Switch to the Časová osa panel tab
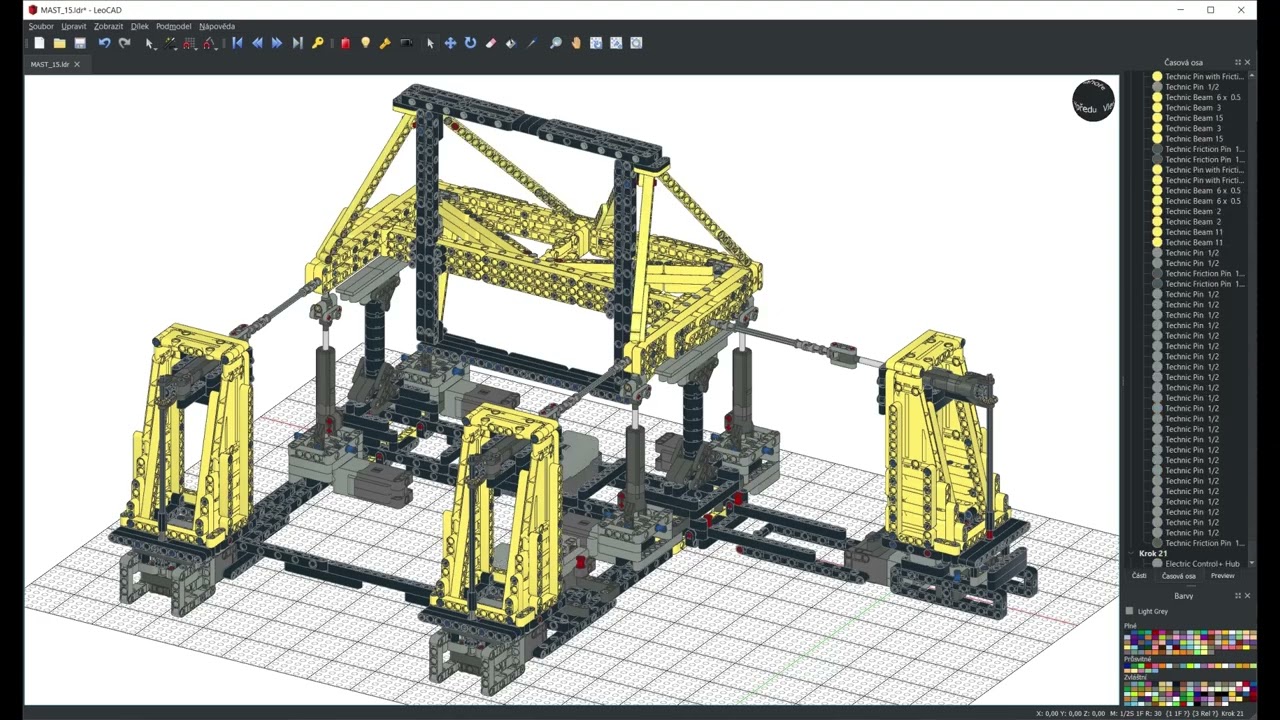This screenshot has width=1280, height=720. [1178, 576]
